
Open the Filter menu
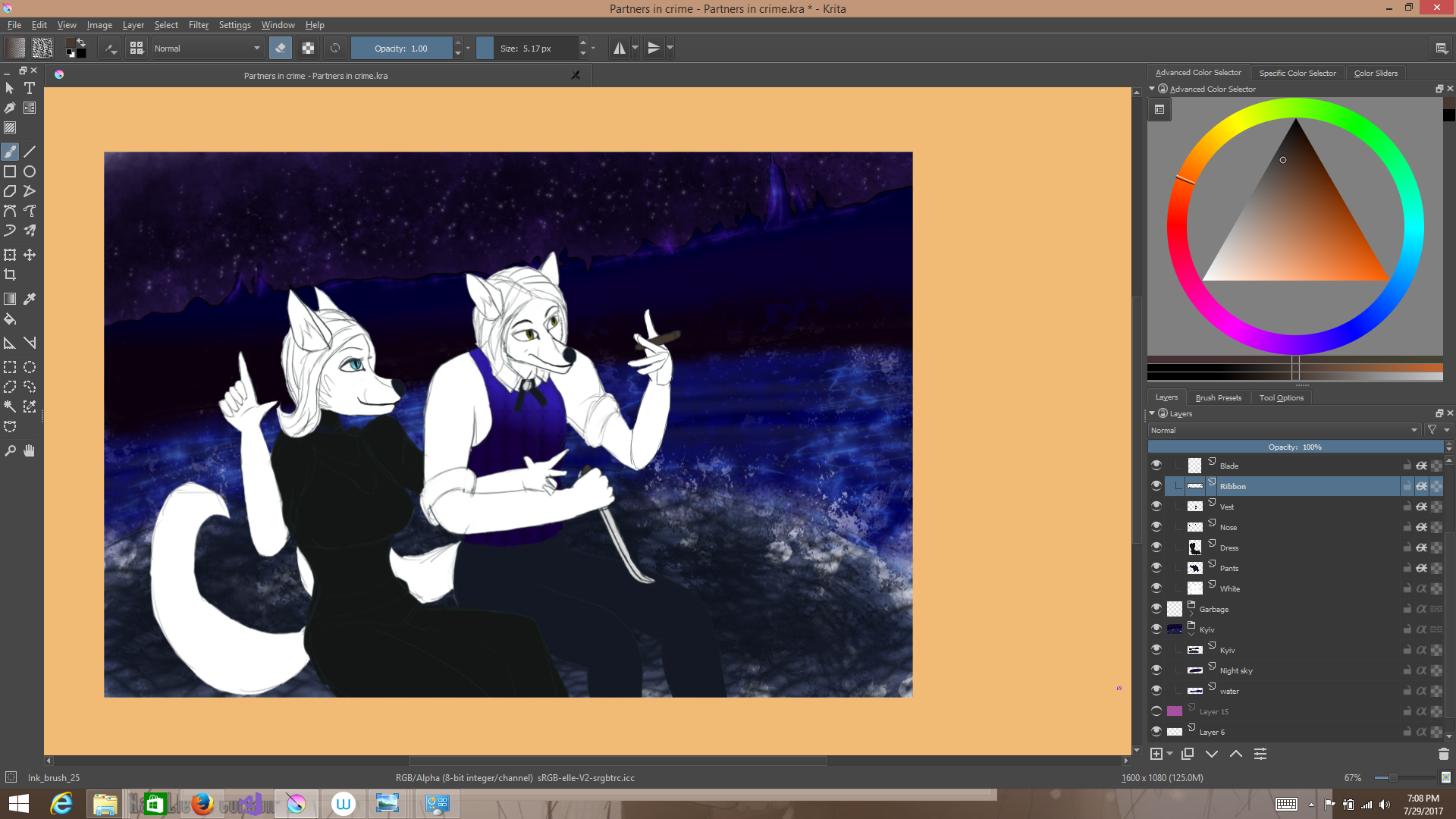pos(198,25)
